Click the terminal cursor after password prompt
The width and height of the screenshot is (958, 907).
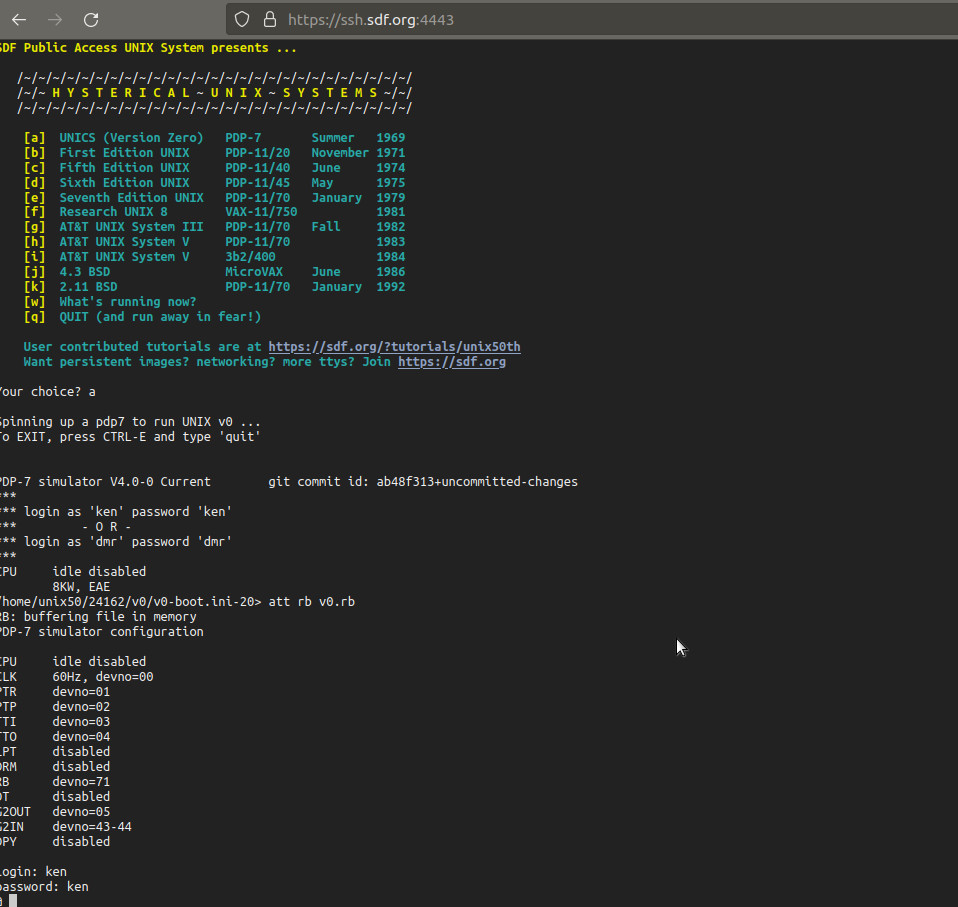tap(13, 901)
